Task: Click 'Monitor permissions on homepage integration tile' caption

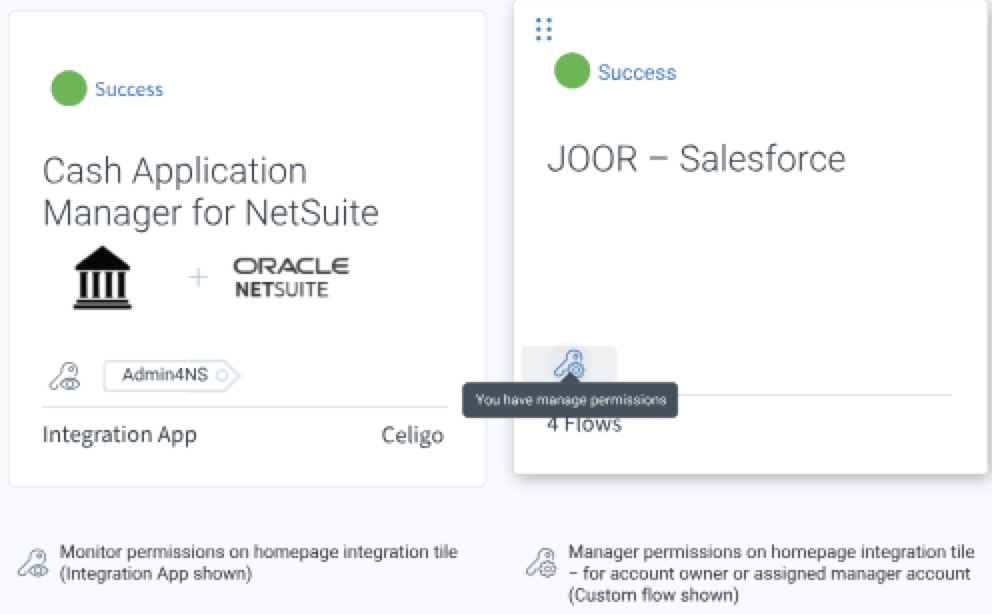Action: tap(258, 562)
